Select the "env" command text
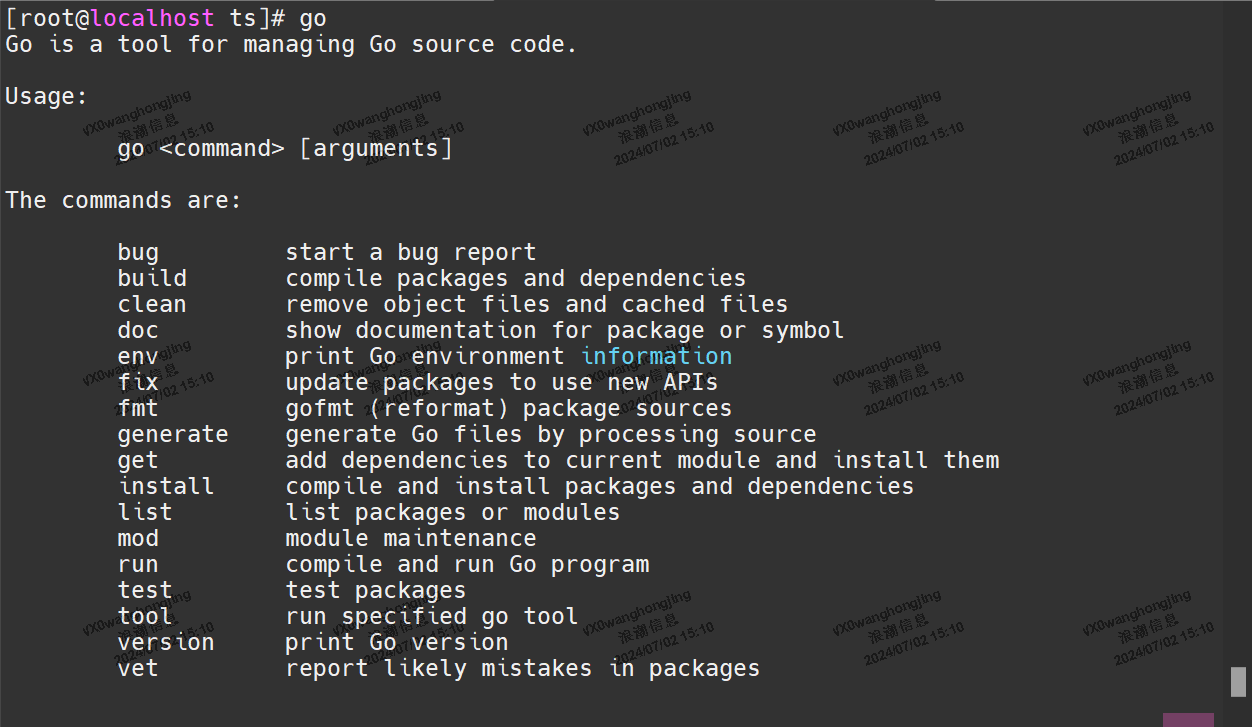This screenshot has height=727, width=1252. [x=137, y=356]
